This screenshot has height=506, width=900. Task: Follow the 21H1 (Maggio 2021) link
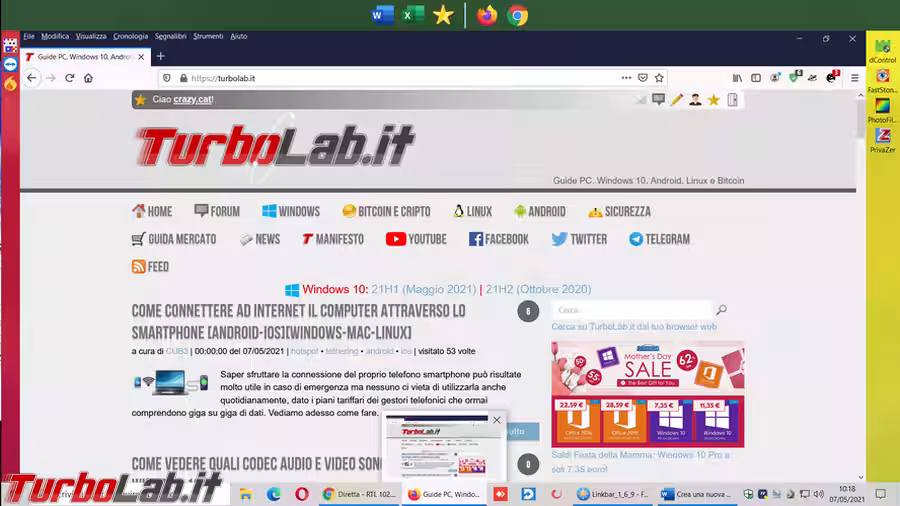click(425, 289)
